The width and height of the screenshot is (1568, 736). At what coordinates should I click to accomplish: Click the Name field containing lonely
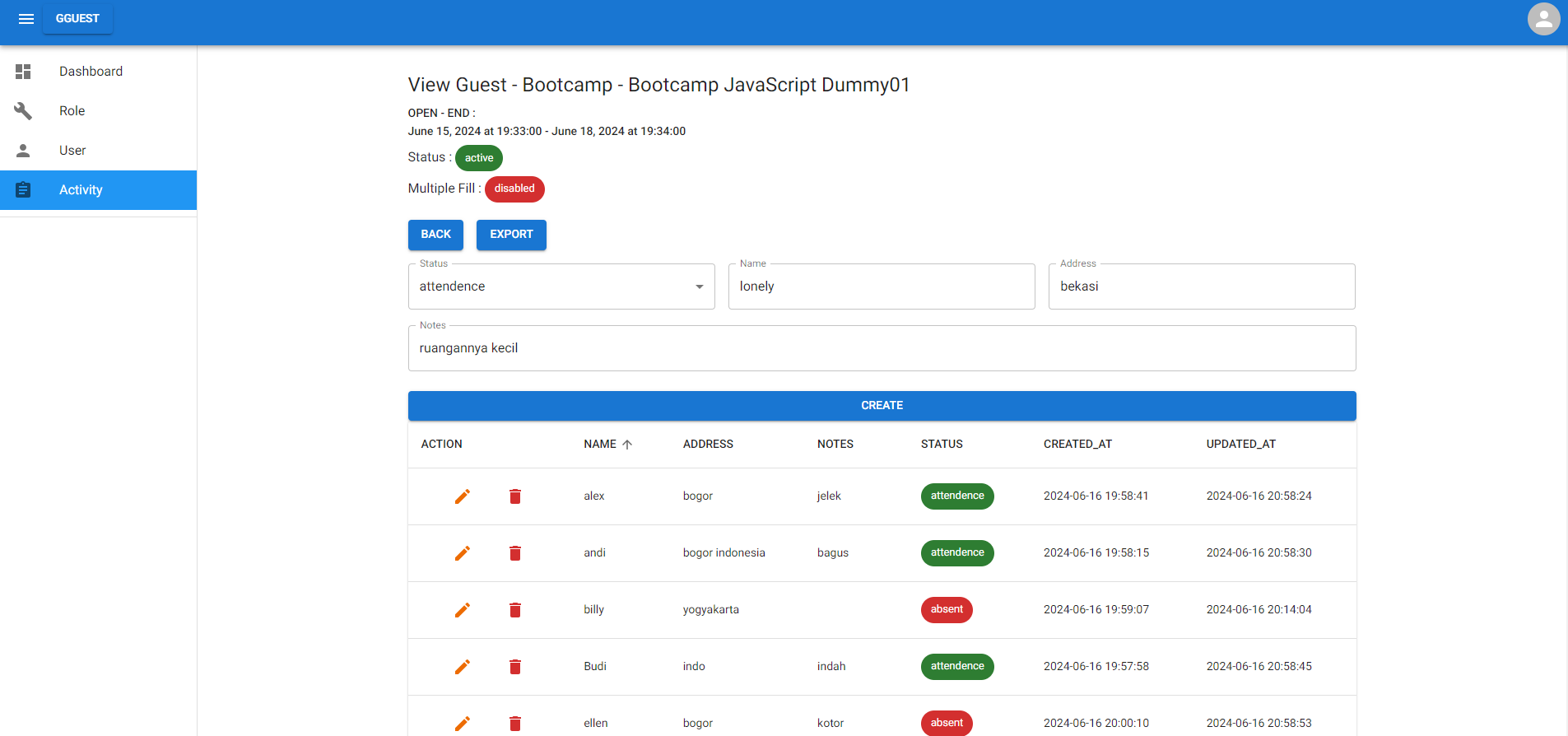(x=882, y=286)
